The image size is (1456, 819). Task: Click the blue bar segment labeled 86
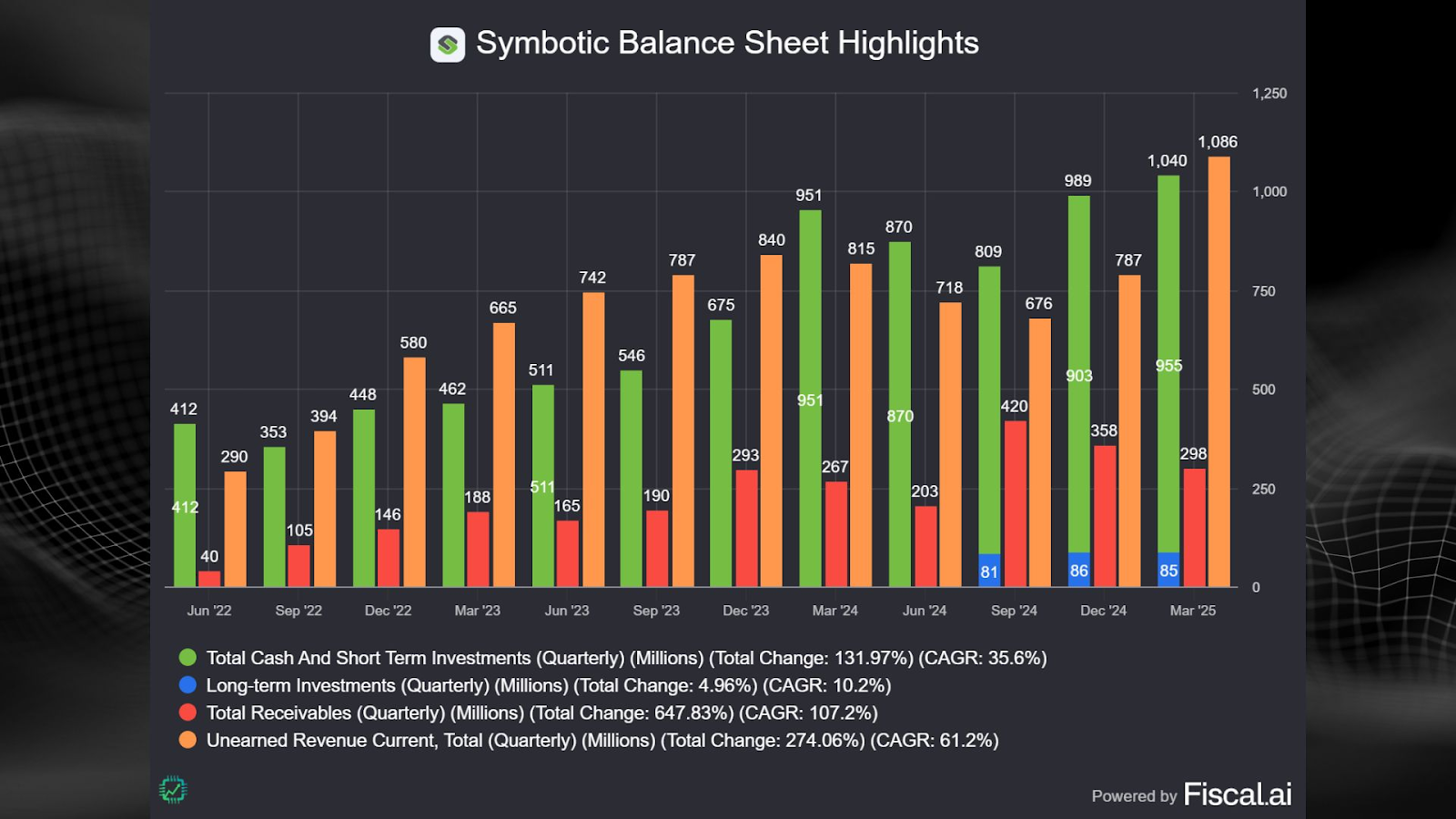click(x=1079, y=570)
